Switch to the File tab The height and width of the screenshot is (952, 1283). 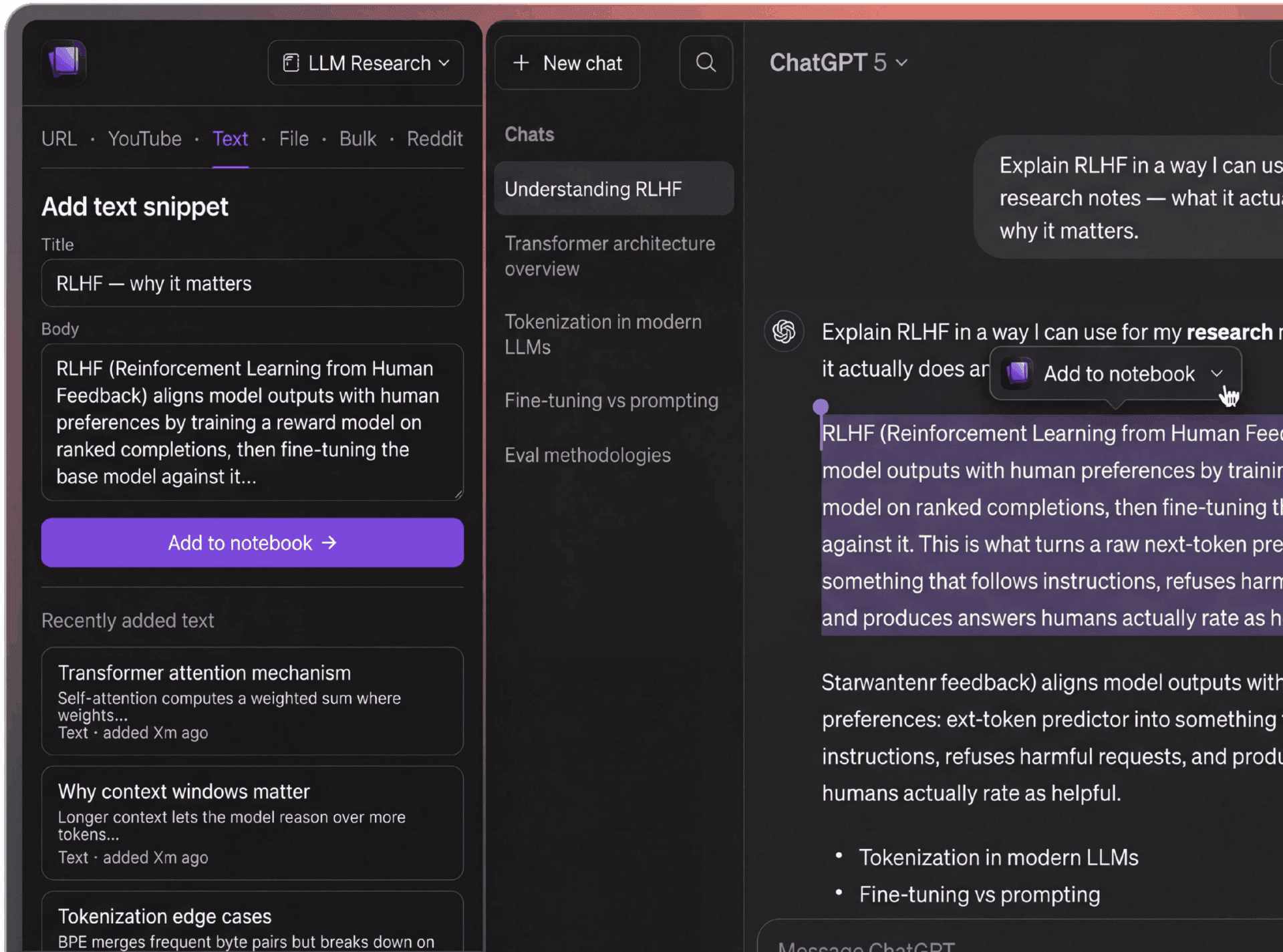point(294,139)
